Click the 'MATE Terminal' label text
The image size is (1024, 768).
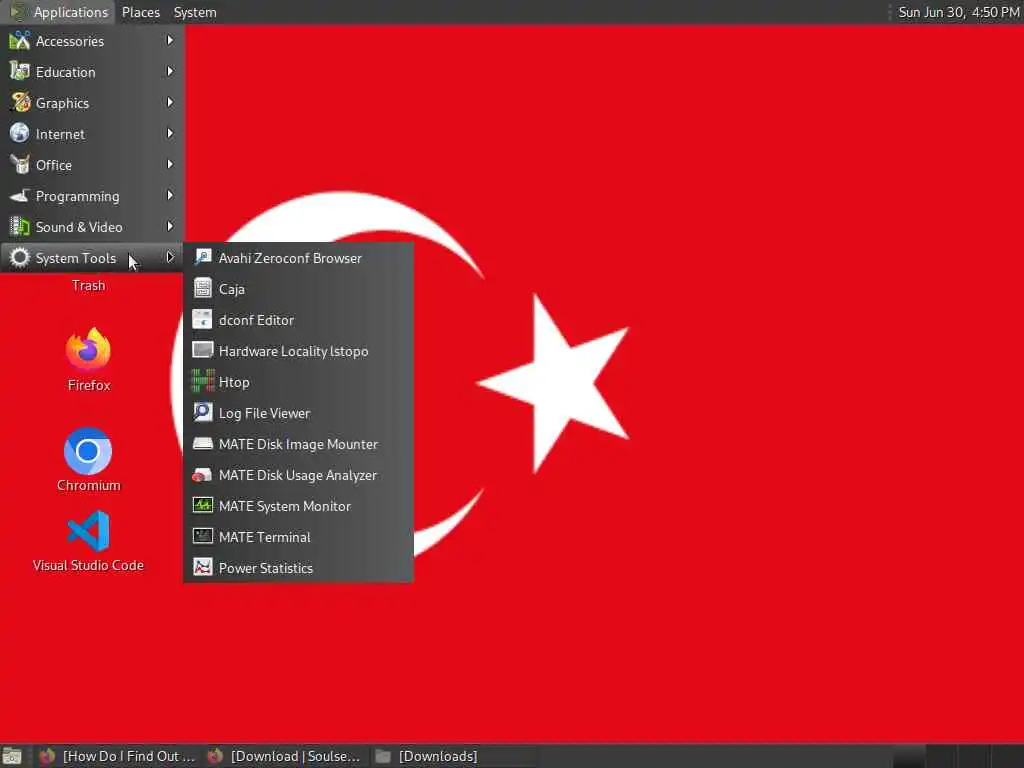(x=264, y=537)
